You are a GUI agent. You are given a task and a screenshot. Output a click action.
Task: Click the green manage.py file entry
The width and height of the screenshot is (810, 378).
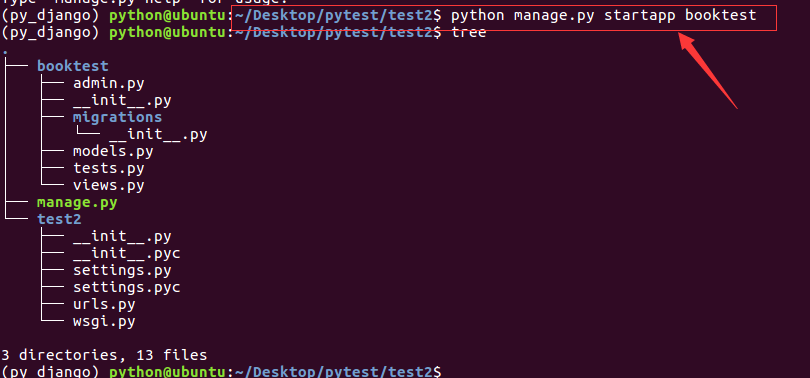77,202
